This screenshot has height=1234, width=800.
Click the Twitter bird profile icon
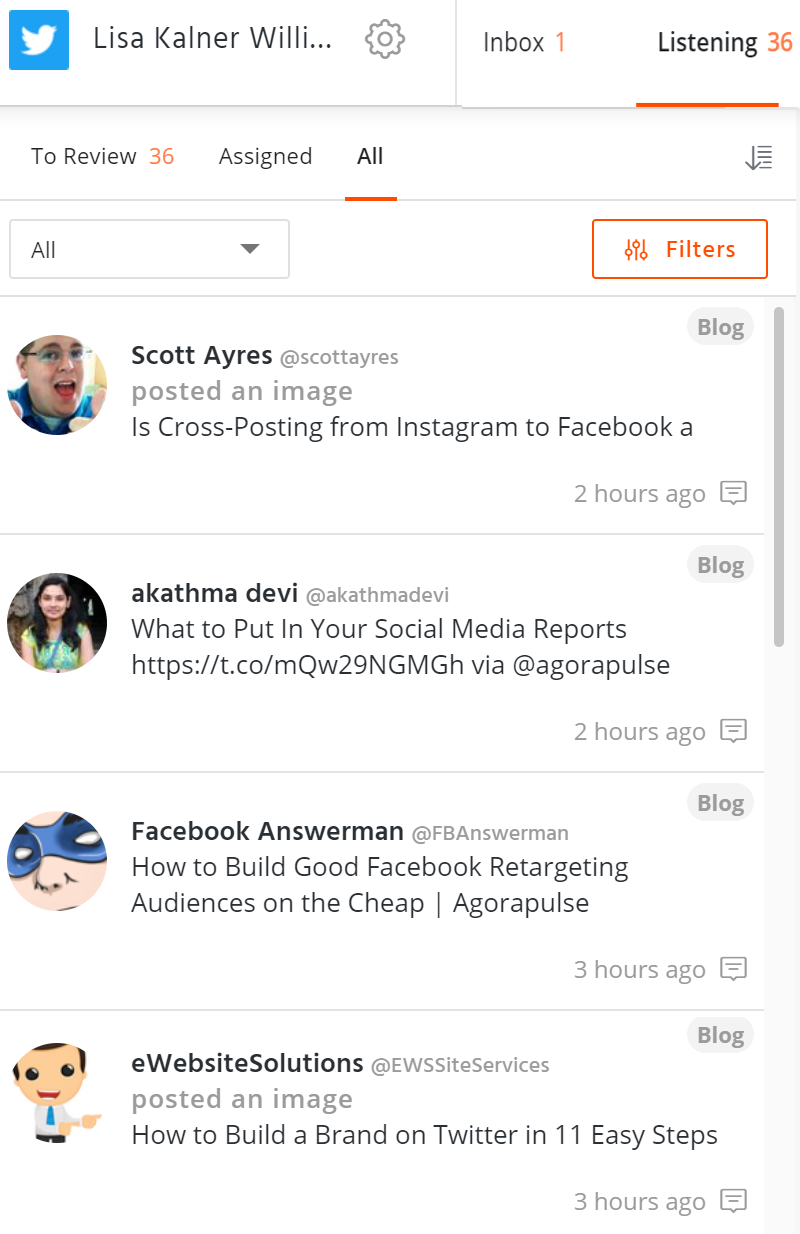(x=39, y=40)
